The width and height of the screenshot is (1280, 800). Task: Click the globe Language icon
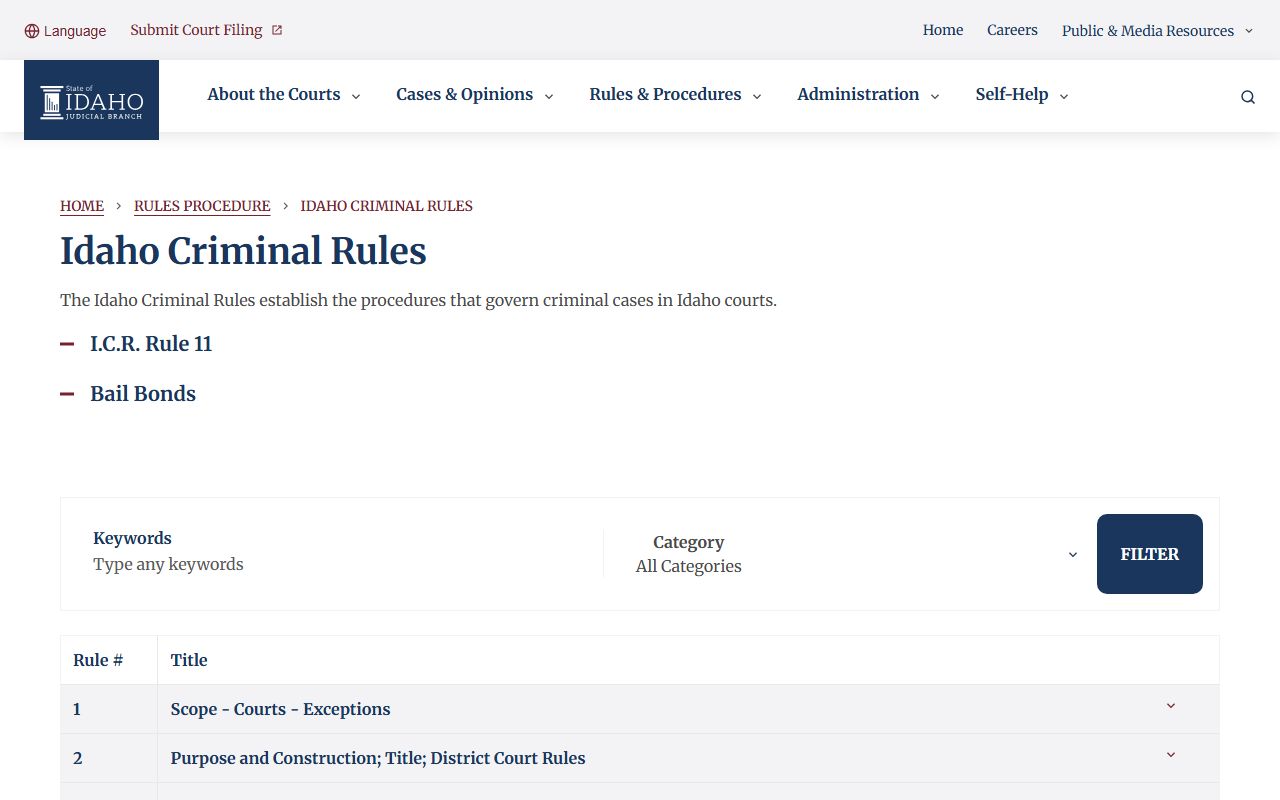pos(32,31)
